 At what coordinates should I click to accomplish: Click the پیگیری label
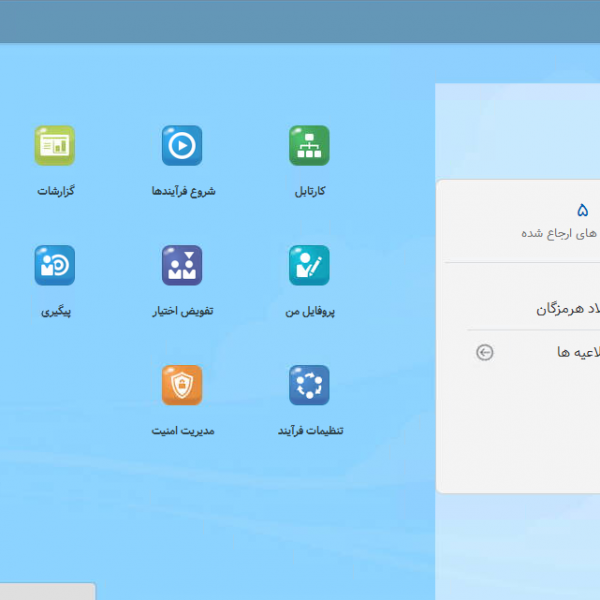point(56,311)
